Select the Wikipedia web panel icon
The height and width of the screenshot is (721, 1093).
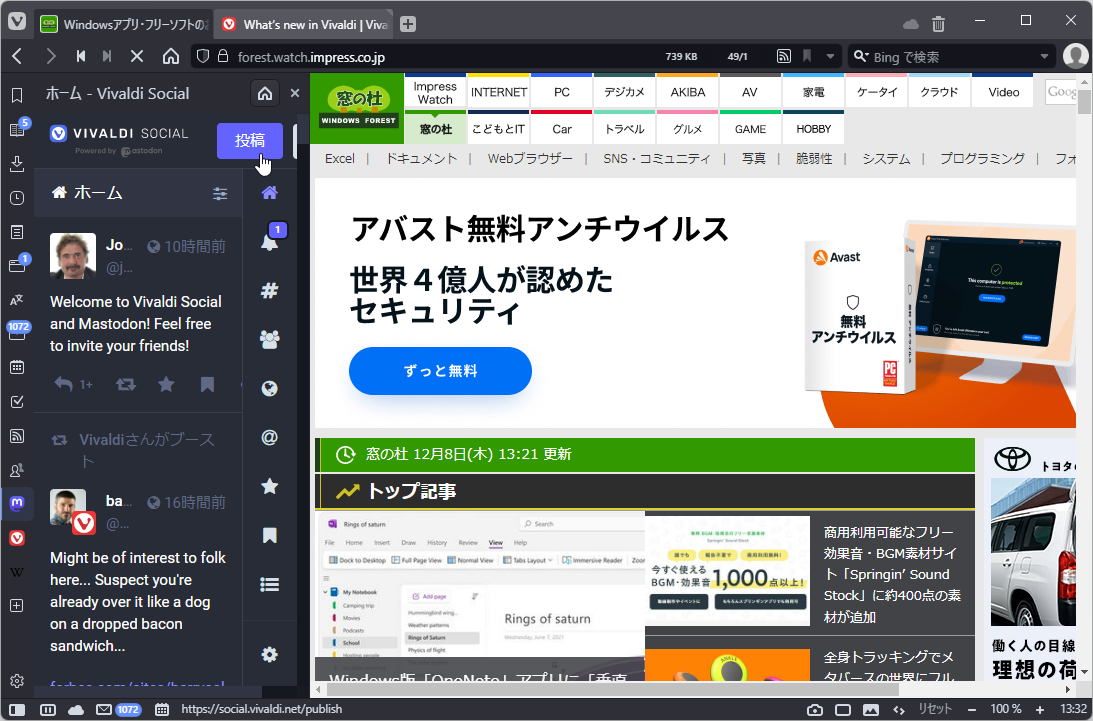[x=17, y=571]
